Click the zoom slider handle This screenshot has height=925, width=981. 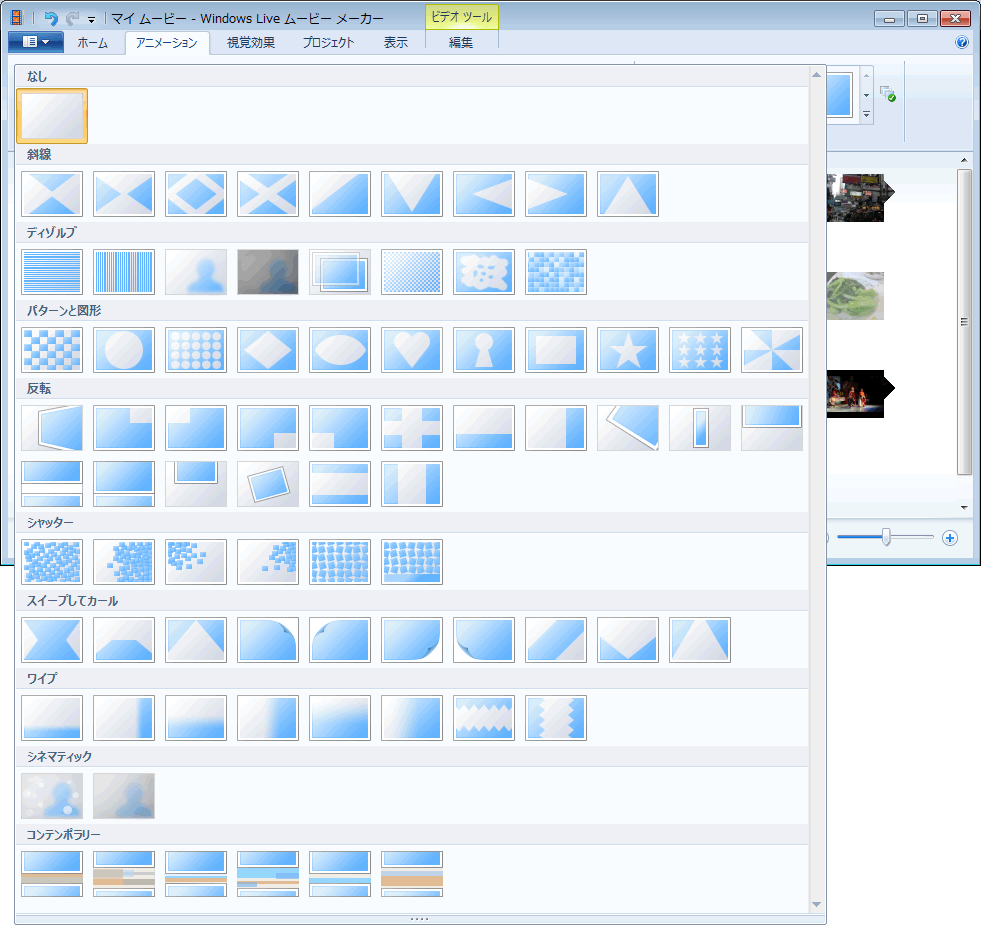pyautogui.click(x=886, y=538)
